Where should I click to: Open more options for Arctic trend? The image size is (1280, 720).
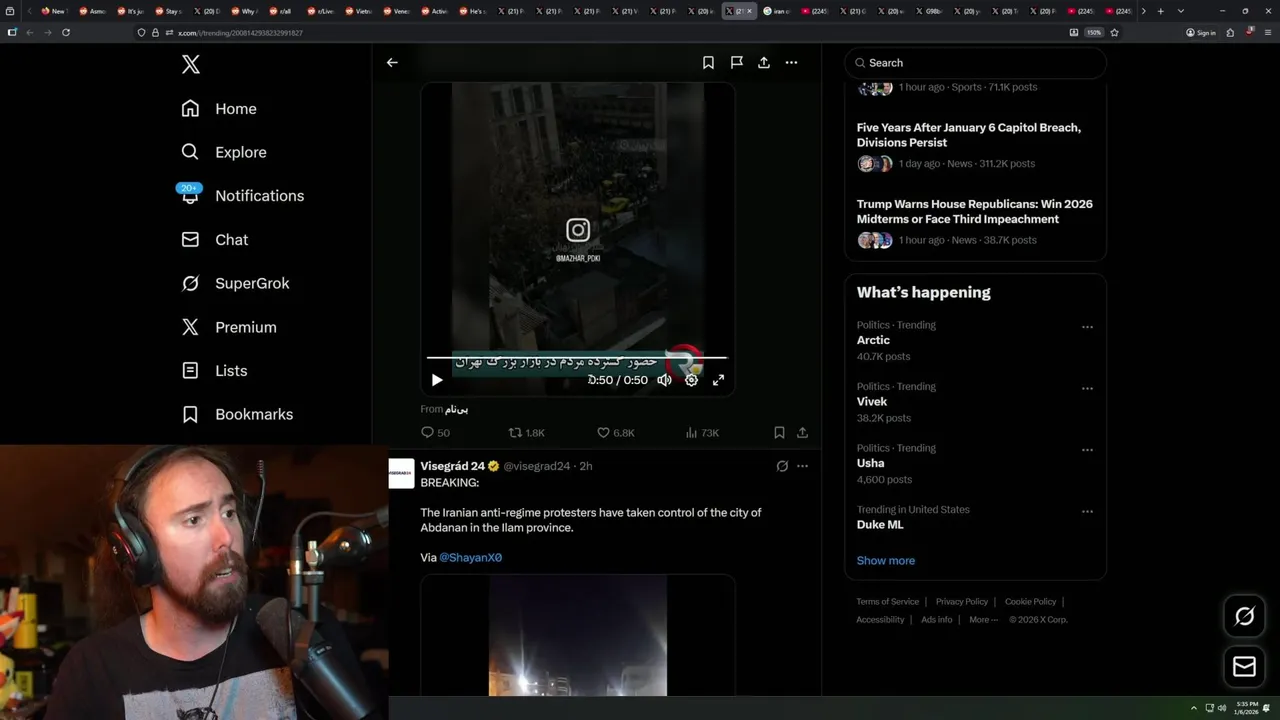click(1087, 327)
